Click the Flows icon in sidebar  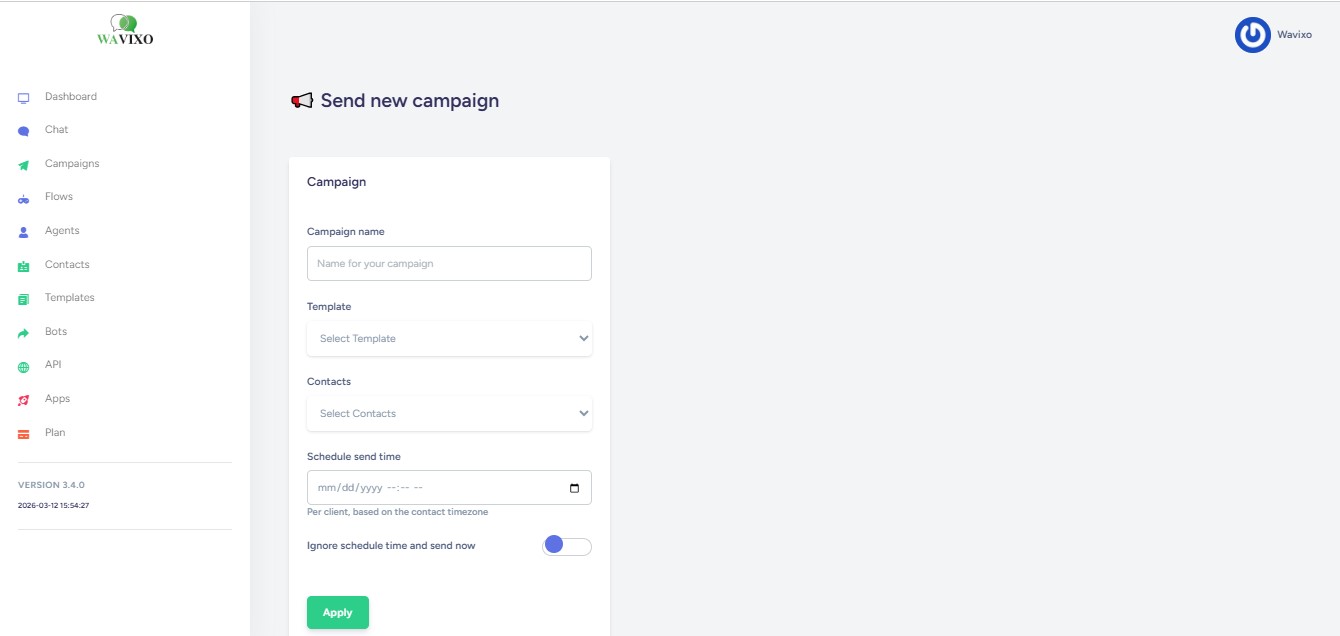24,198
